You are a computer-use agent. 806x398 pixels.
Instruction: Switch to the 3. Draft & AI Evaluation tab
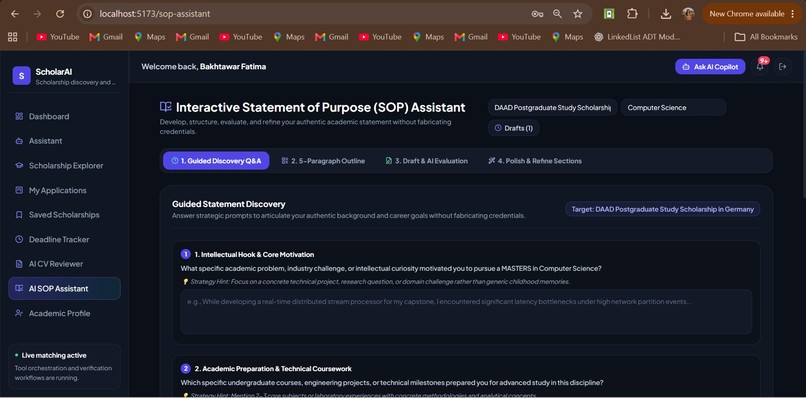coord(427,161)
